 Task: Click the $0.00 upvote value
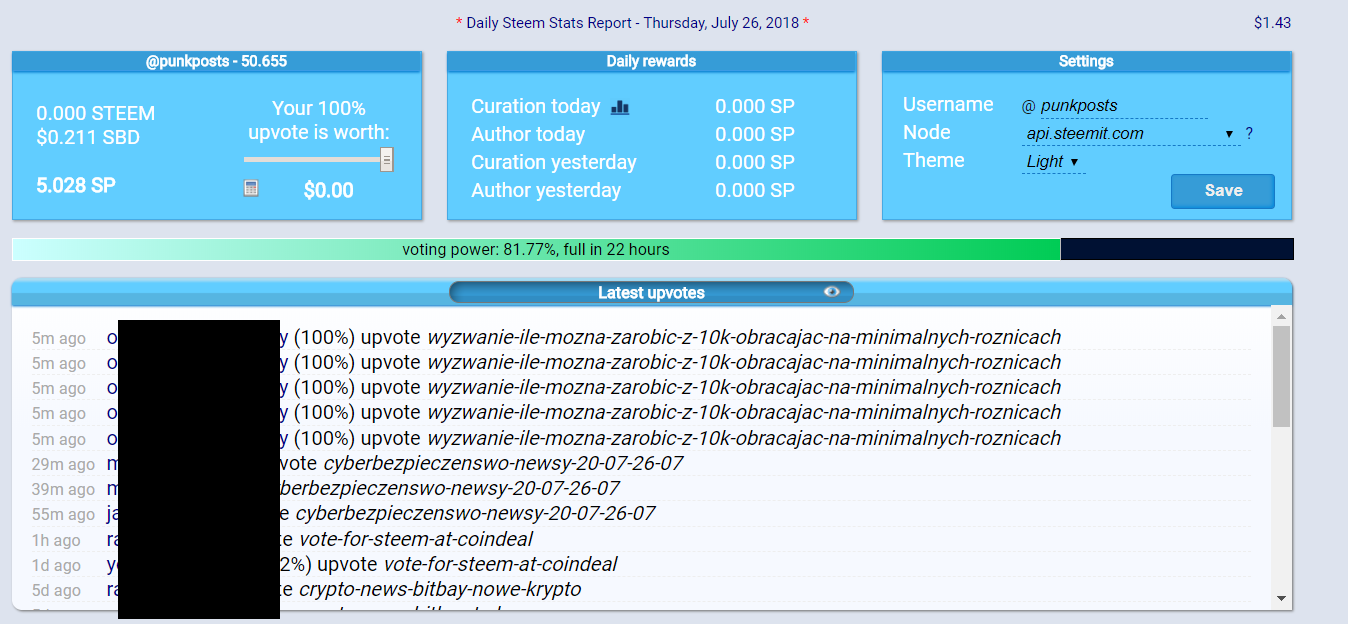coord(329,190)
